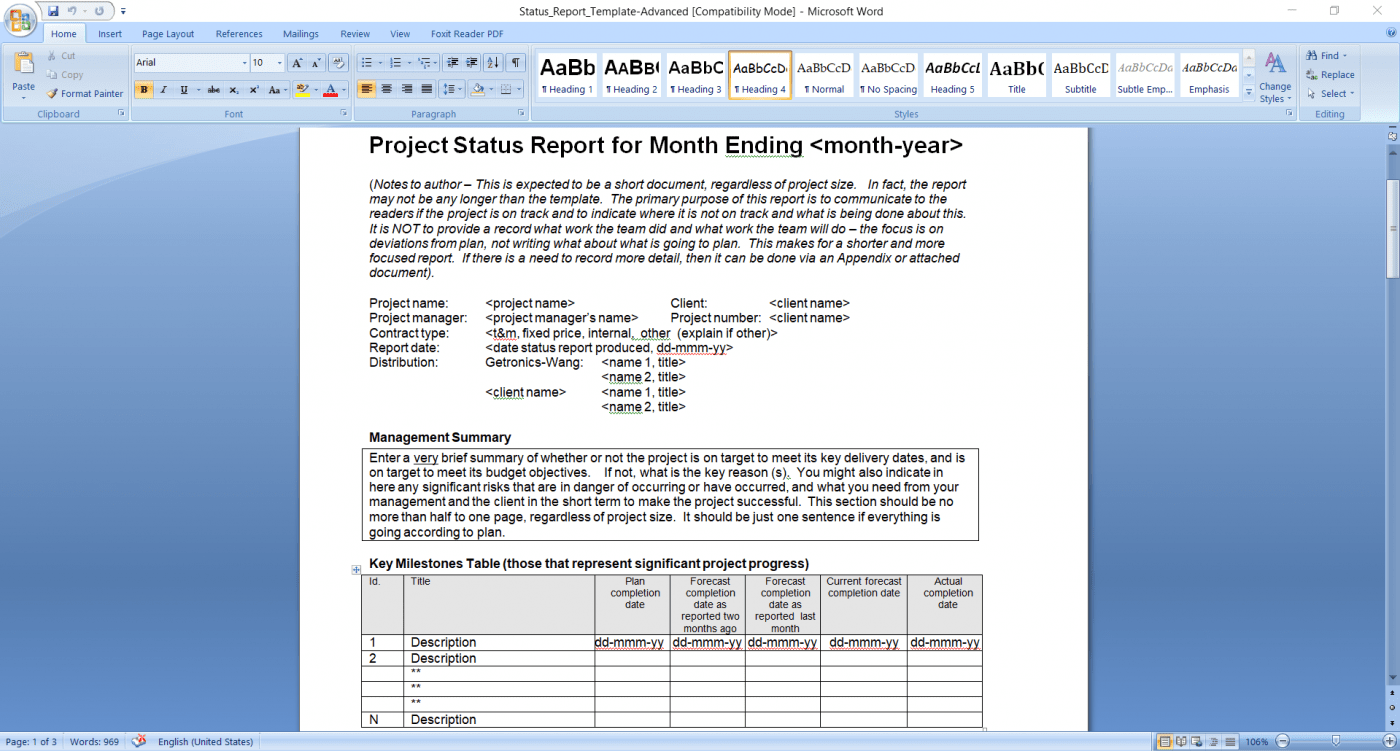Open the bullet list style dropdown
Viewport: 1400px width, 751px height.
point(381,62)
